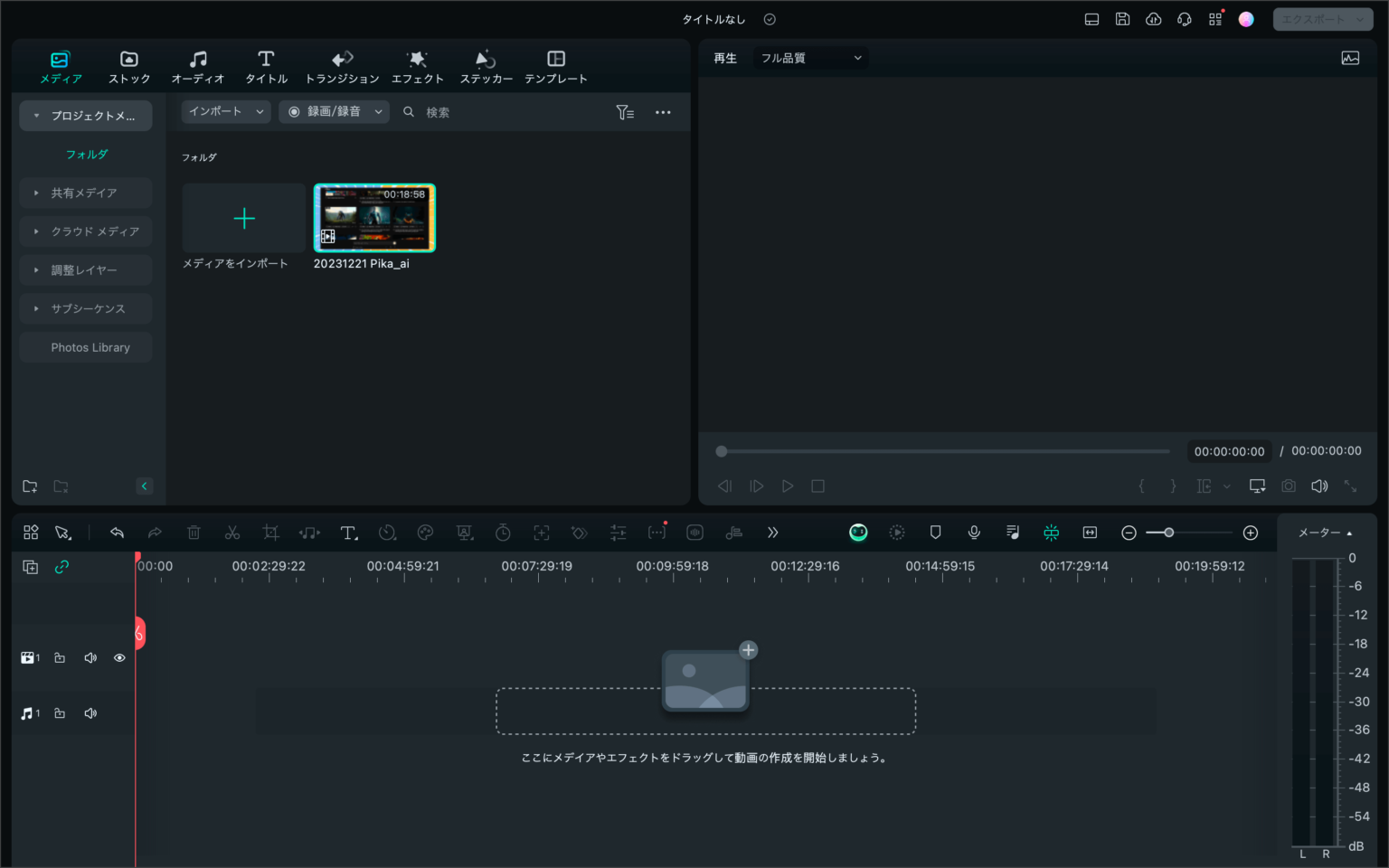Click the keyframe icon in the toolbar
This screenshot has height=868, width=1389.
[579, 532]
